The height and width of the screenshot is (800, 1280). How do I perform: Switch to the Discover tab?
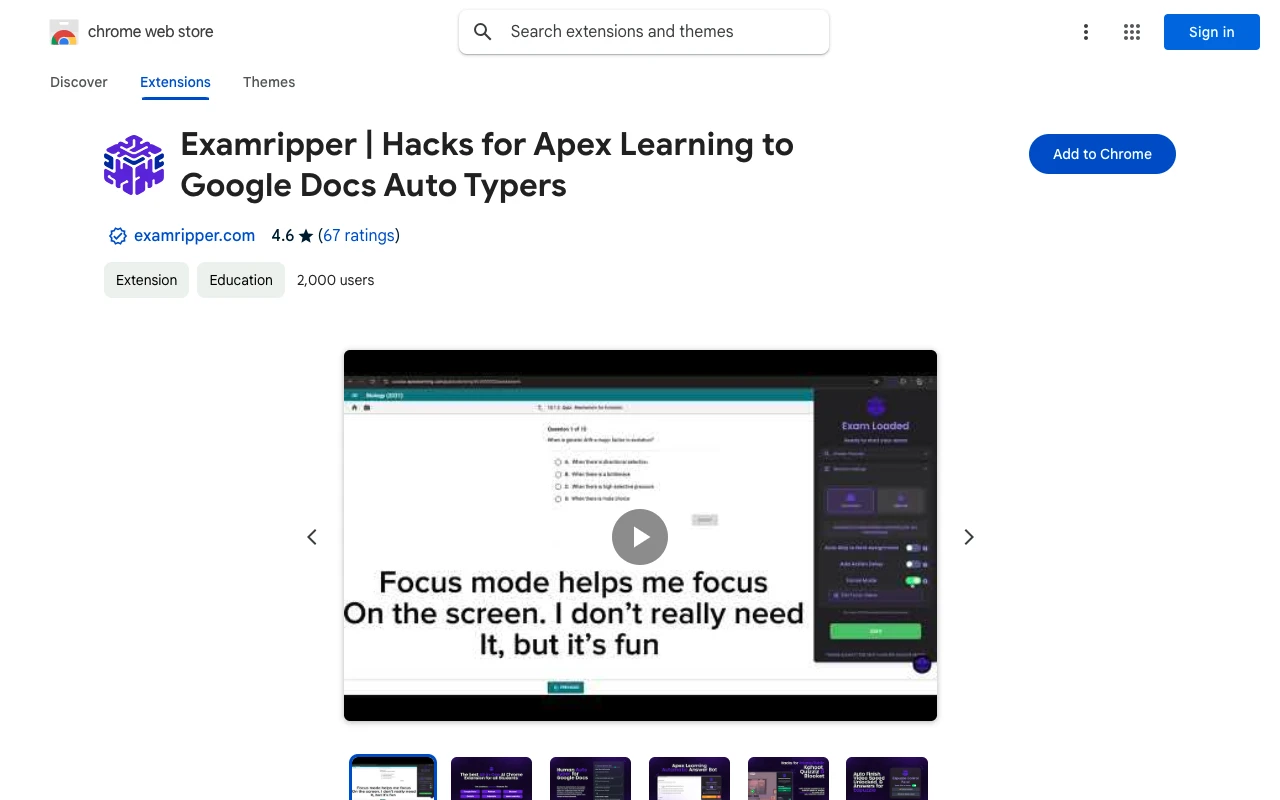point(79,82)
